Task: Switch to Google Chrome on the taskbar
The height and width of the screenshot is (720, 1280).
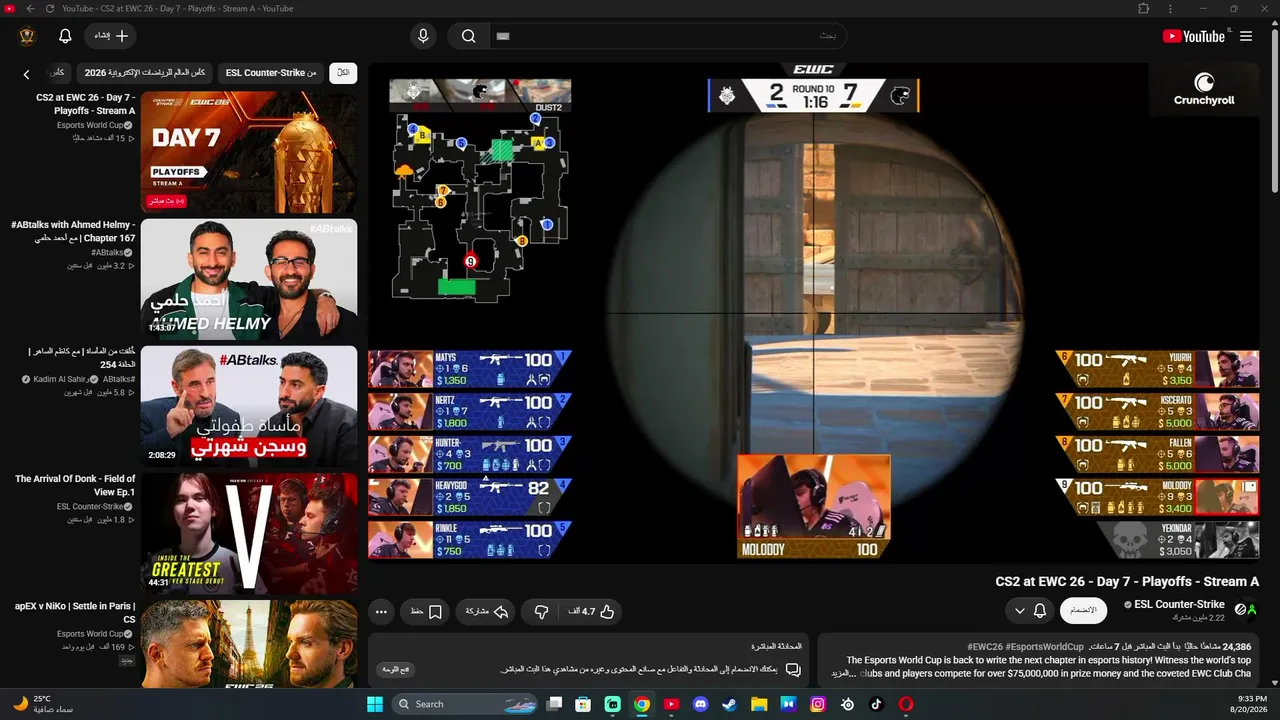Action: (x=642, y=704)
